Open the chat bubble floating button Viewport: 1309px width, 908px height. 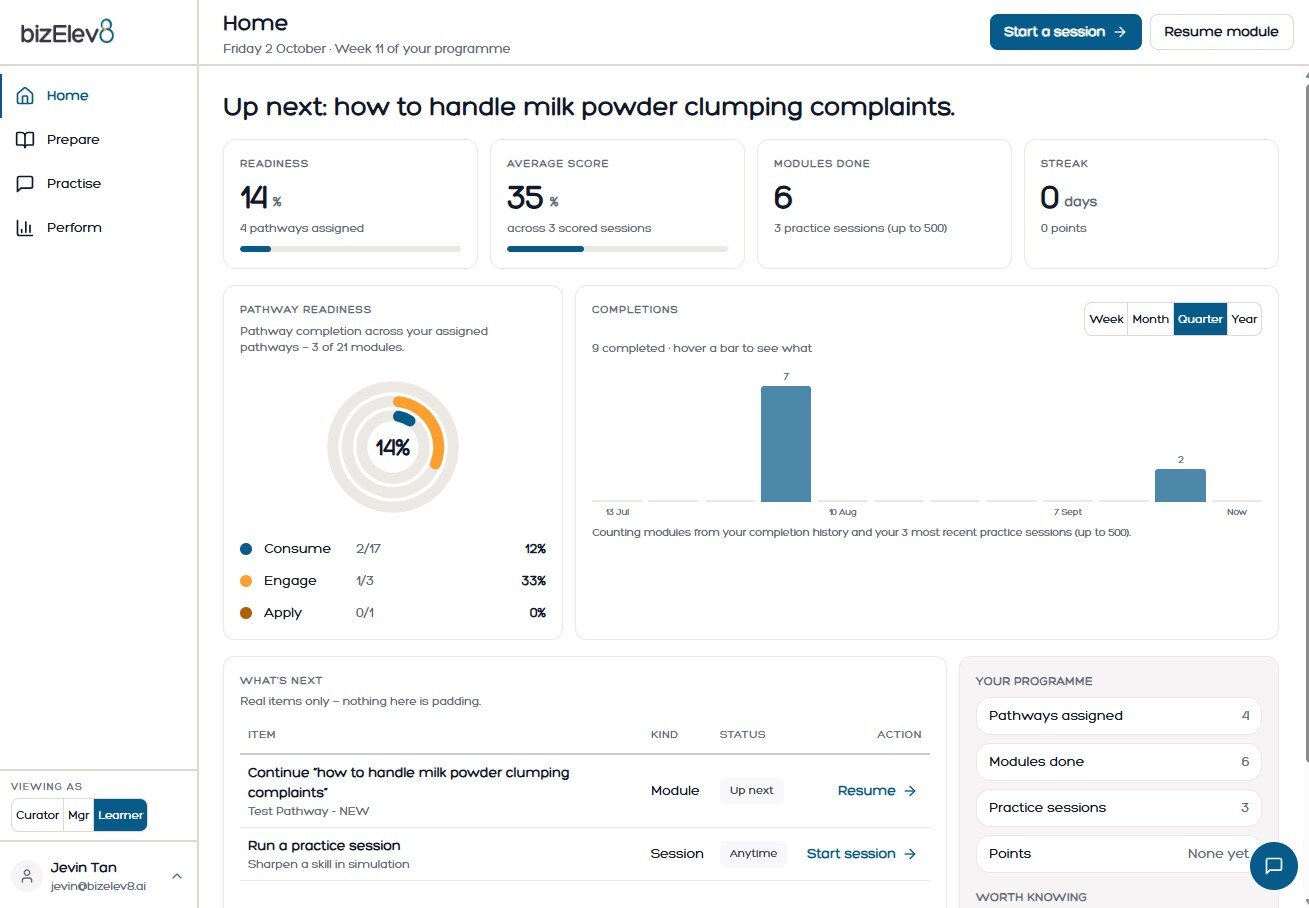click(x=1273, y=865)
